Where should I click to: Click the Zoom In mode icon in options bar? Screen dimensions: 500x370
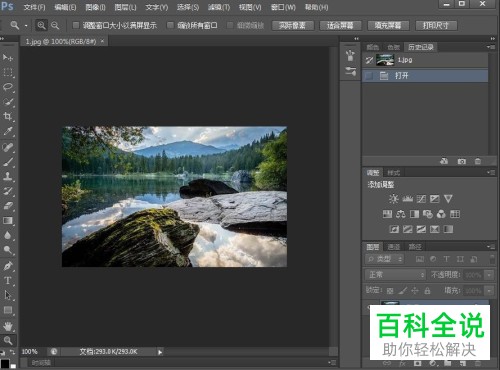41,25
